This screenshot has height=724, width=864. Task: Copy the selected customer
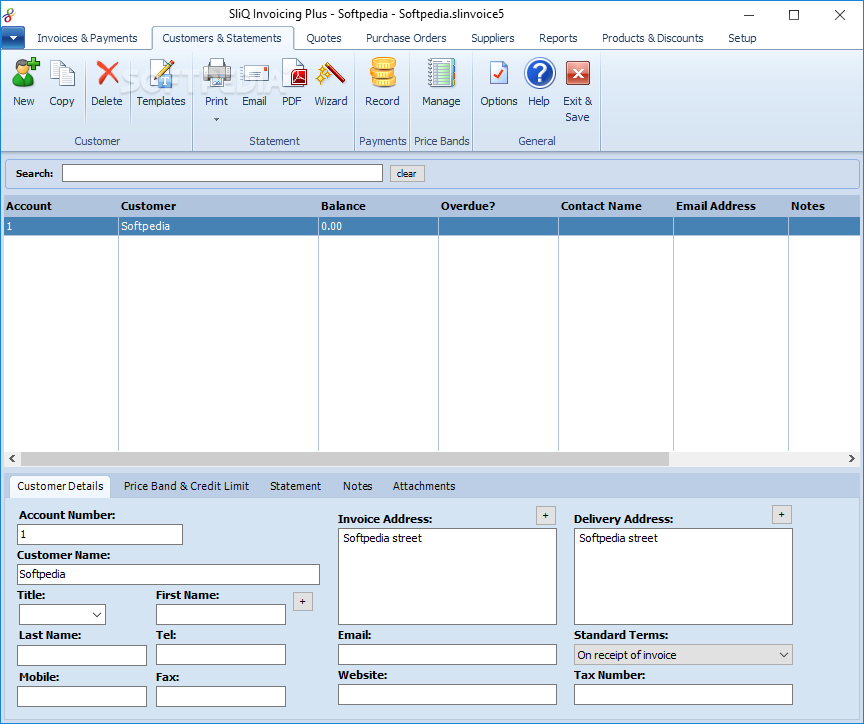62,73
